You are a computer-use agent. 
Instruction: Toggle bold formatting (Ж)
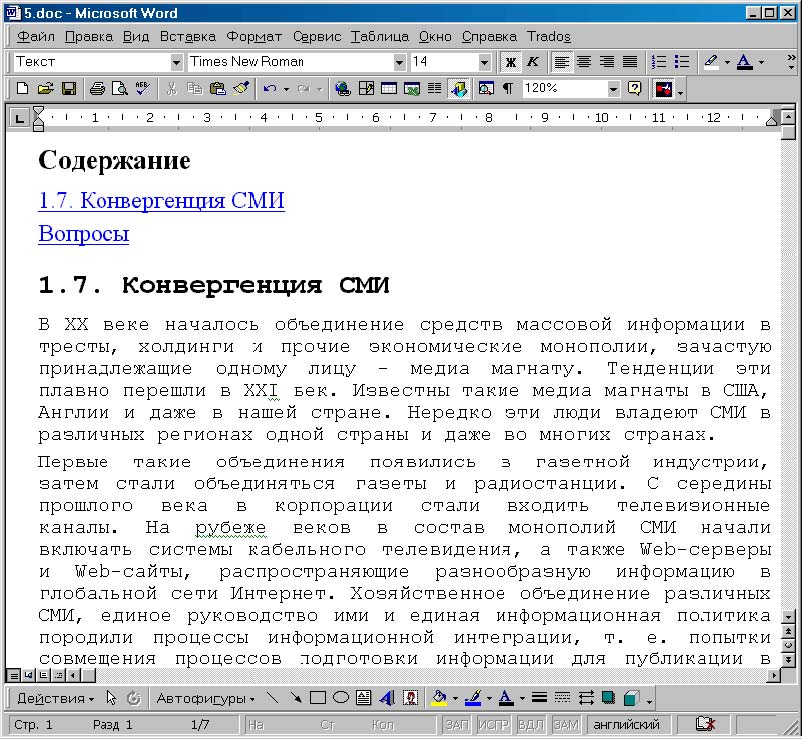(x=510, y=62)
